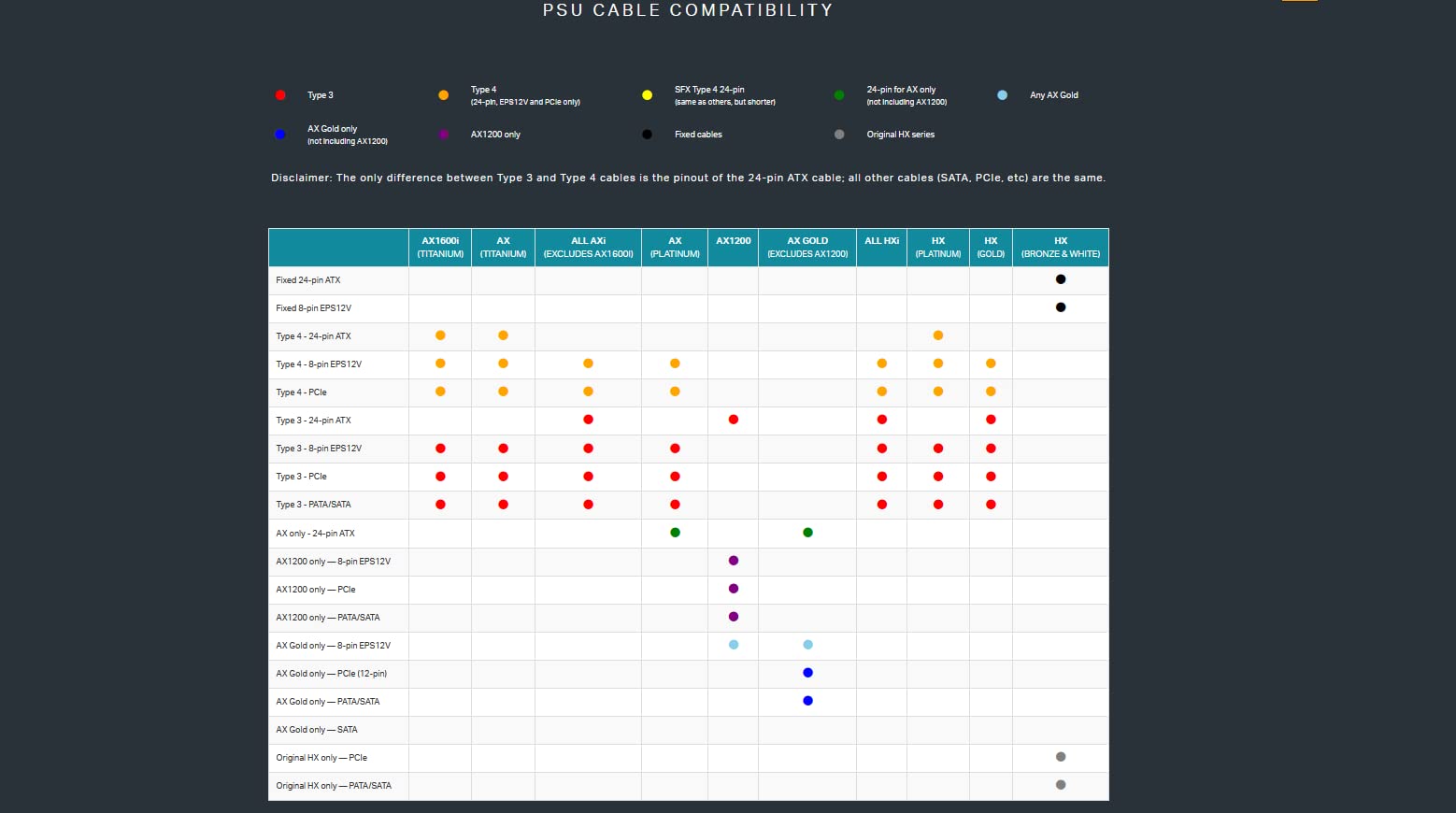
Task: Click the 'AX only - 24-pin ATX' row label
Action: pyautogui.click(x=315, y=534)
